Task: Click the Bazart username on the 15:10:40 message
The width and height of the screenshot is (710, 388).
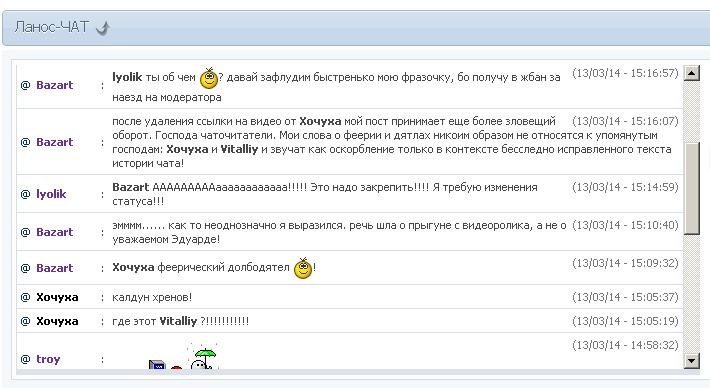Action: [x=54, y=232]
